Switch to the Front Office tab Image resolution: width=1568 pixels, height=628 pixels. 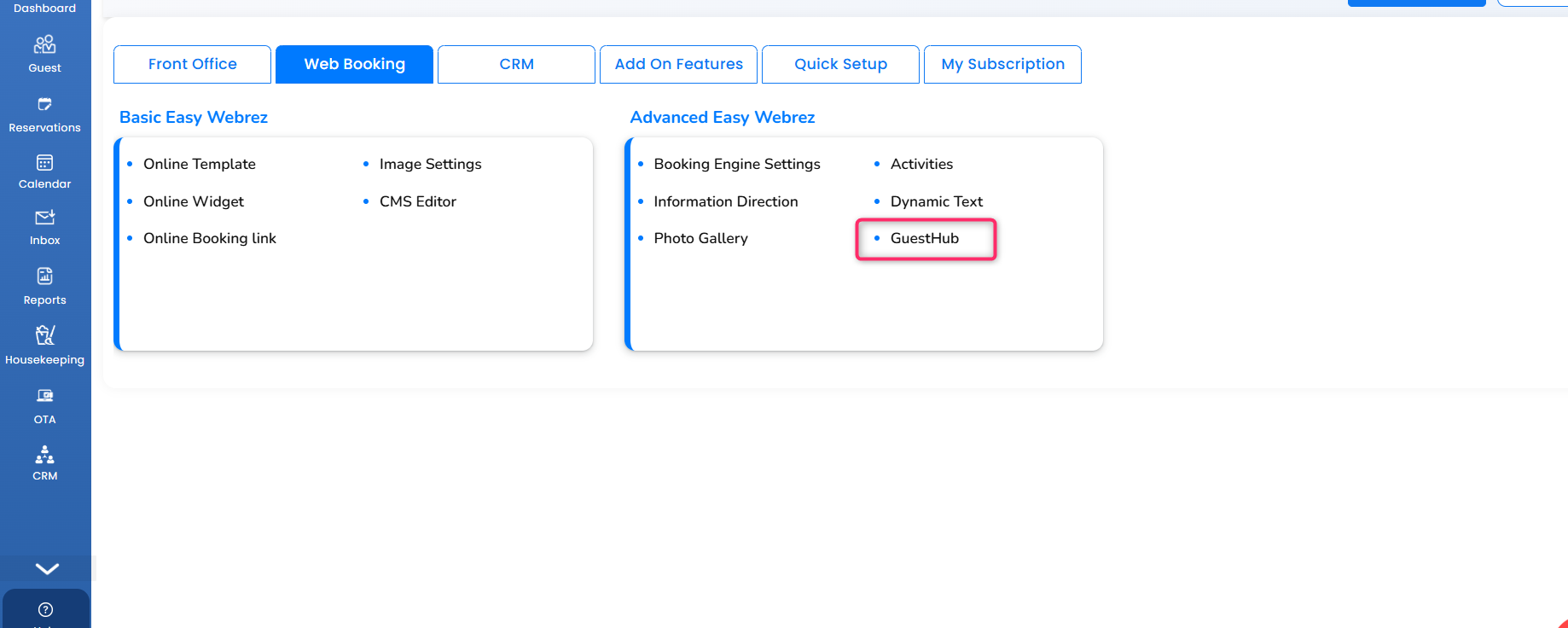coord(192,64)
